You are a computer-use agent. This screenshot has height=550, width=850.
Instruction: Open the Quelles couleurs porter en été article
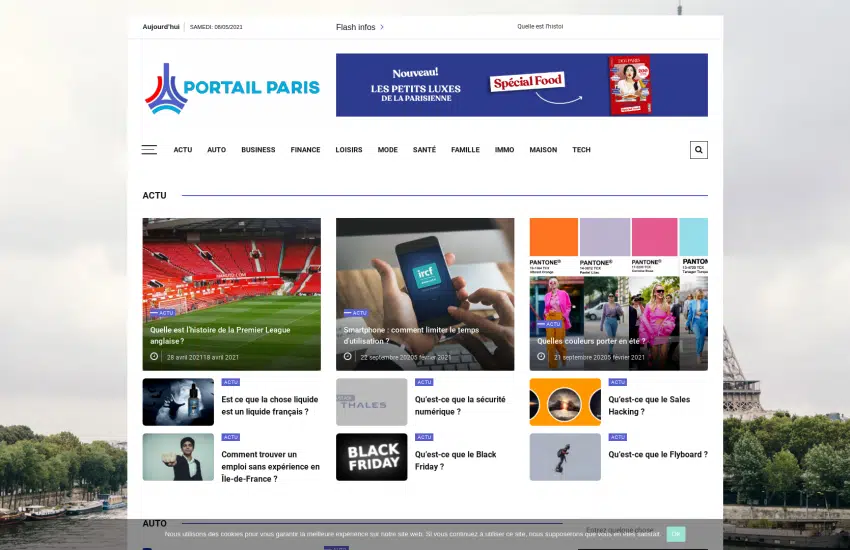coord(591,341)
